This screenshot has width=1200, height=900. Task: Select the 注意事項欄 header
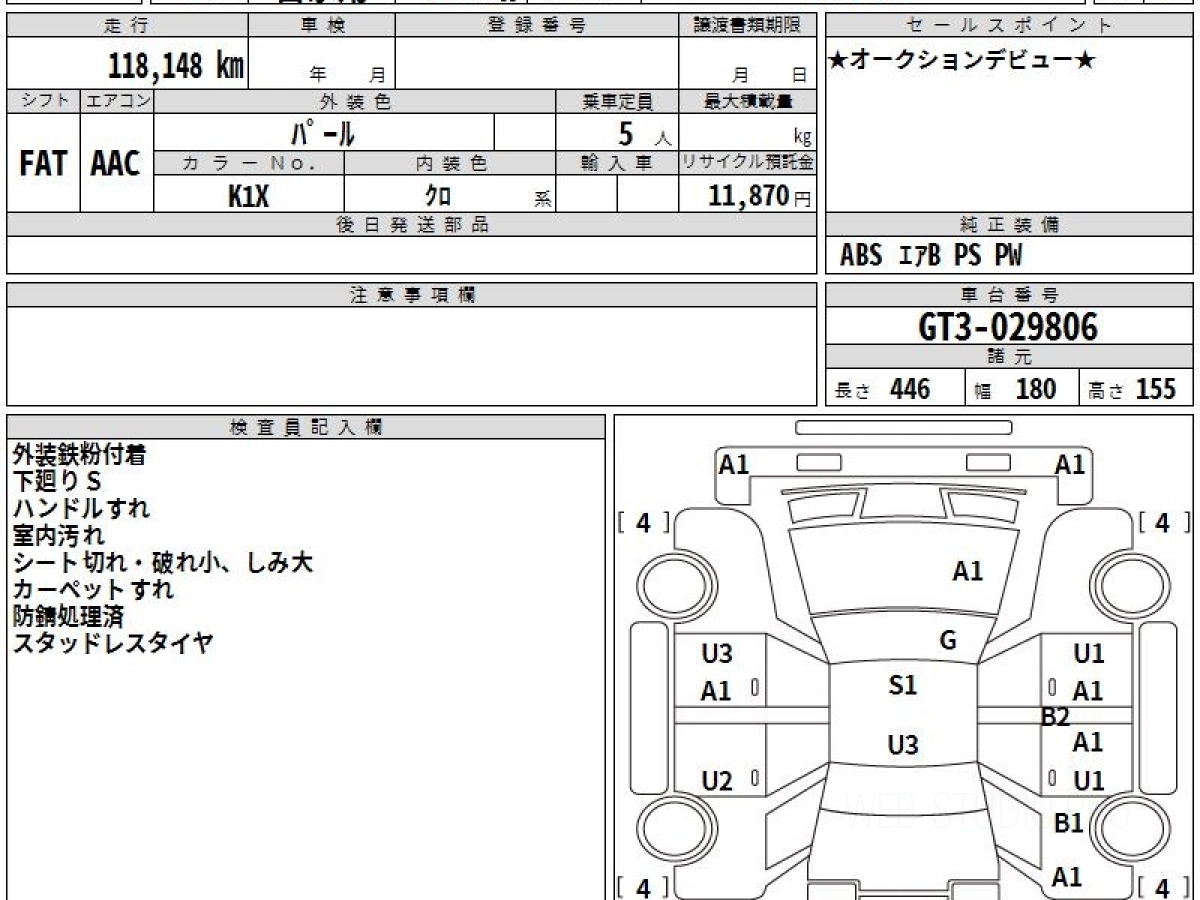[412, 295]
